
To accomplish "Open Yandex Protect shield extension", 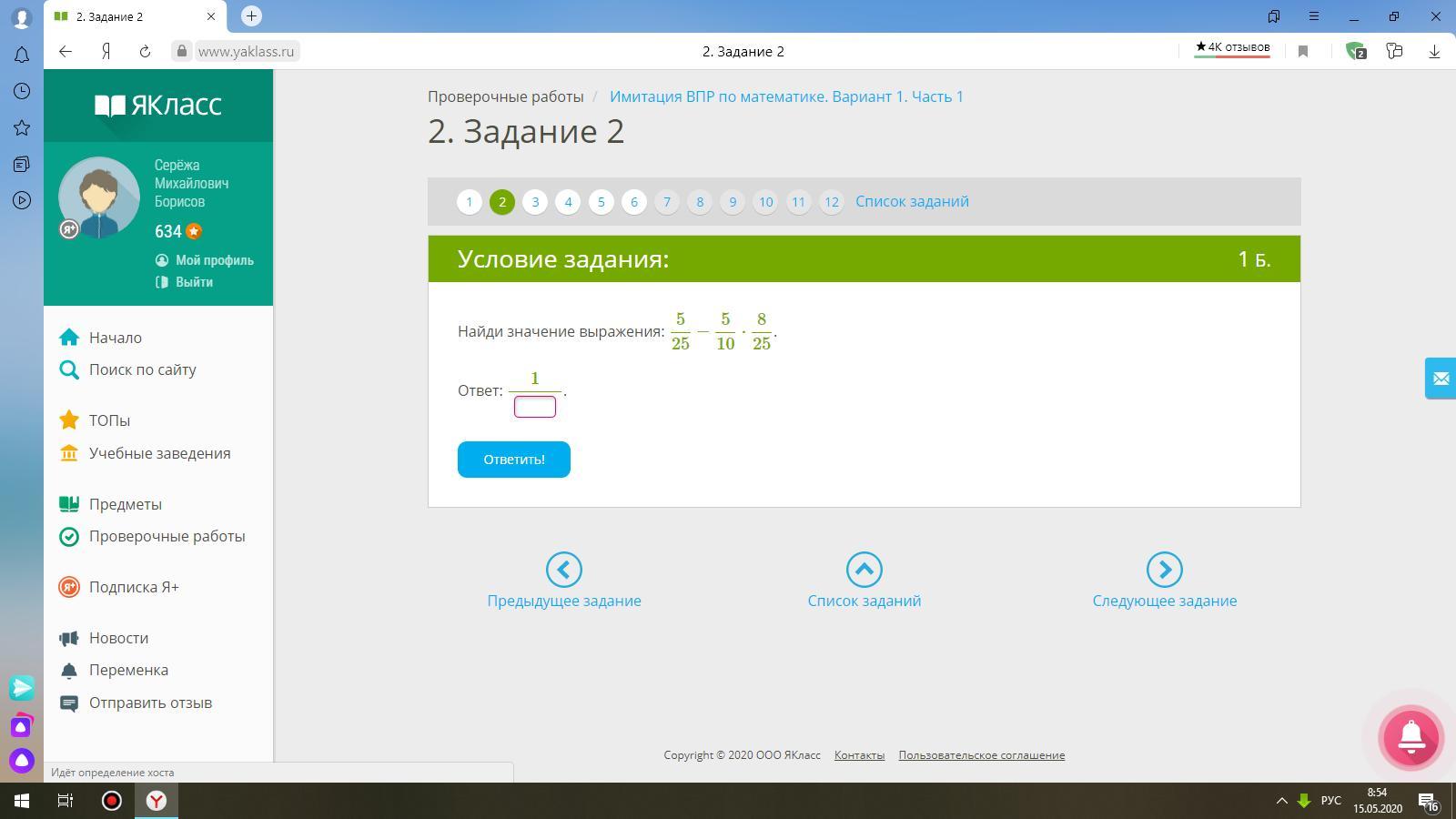I will pyautogui.click(x=1356, y=51).
